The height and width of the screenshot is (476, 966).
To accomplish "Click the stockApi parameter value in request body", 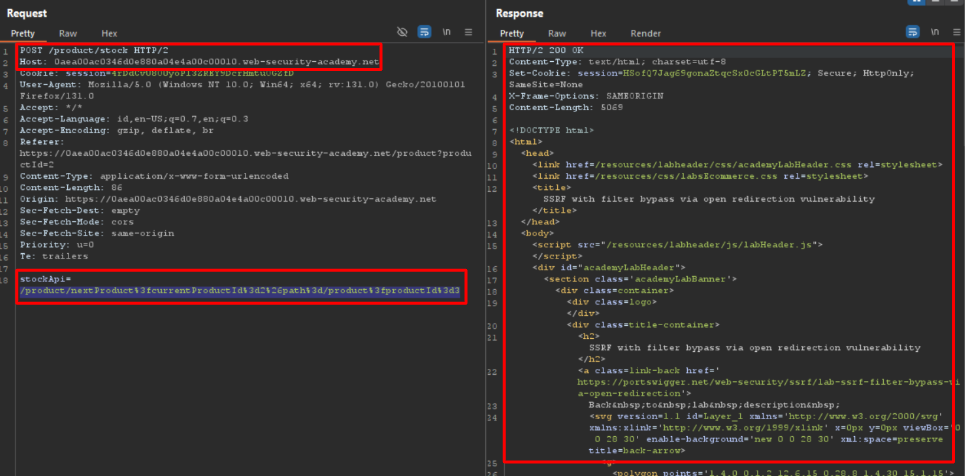I will click(x=240, y=291).
